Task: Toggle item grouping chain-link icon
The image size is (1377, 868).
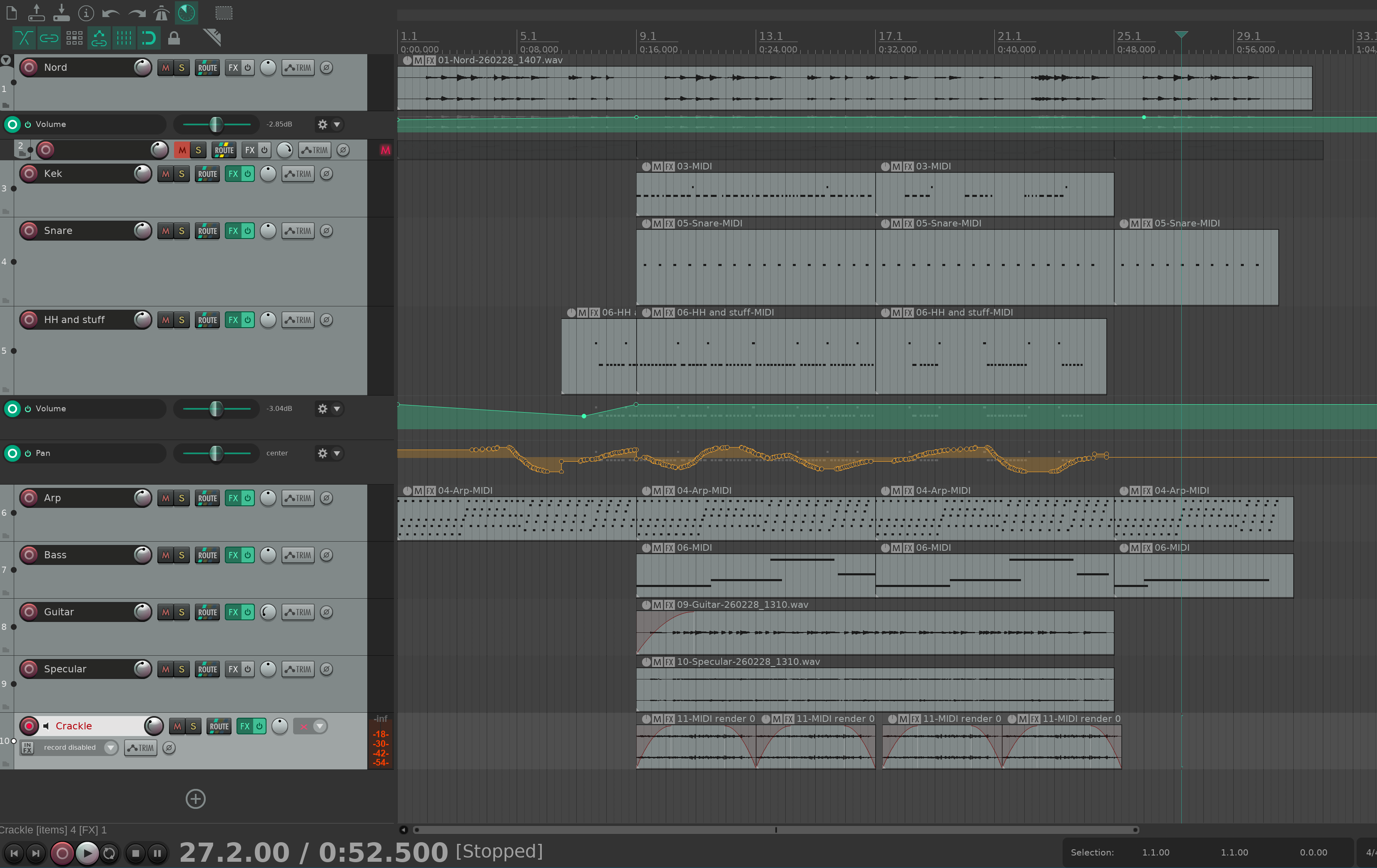Action: [x=49, y=38]
